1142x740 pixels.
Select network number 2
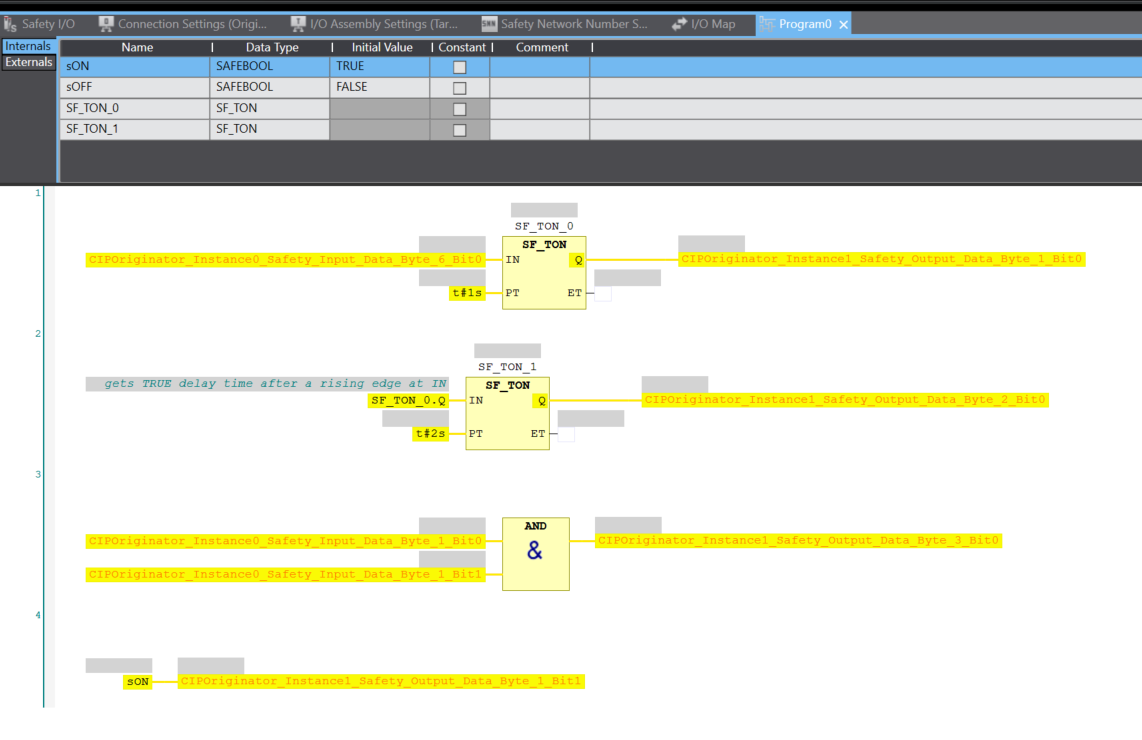click(38, 334)
